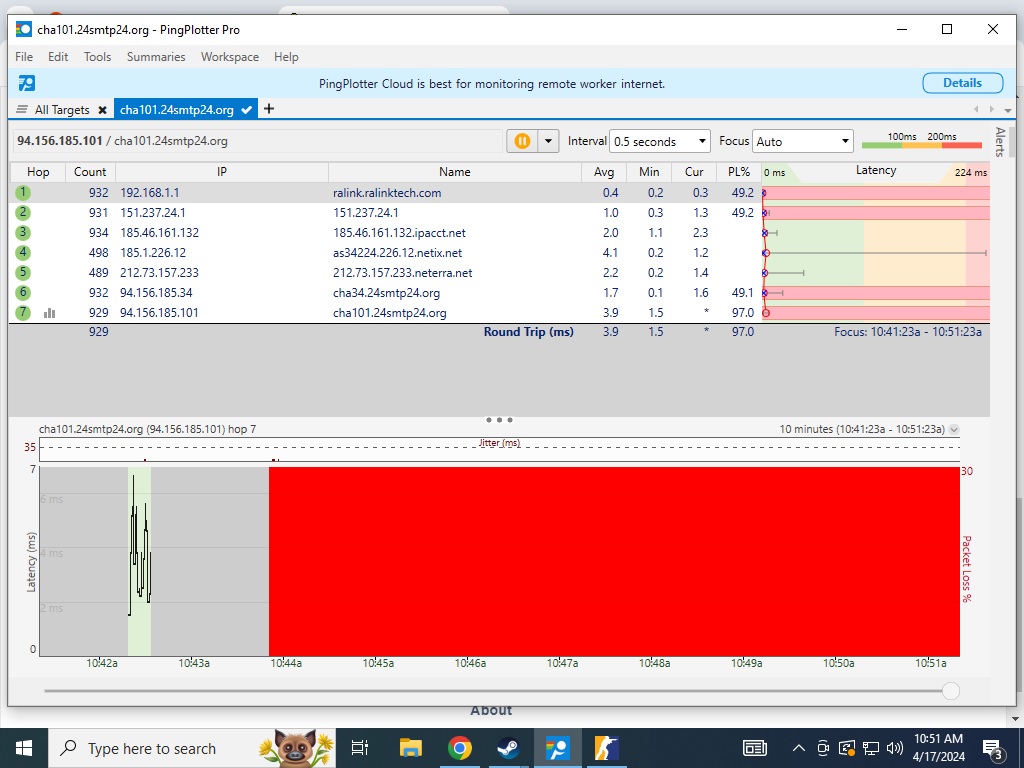
Task: Click the PingPlotter Cloud banner logo
Action: (27, 83)
